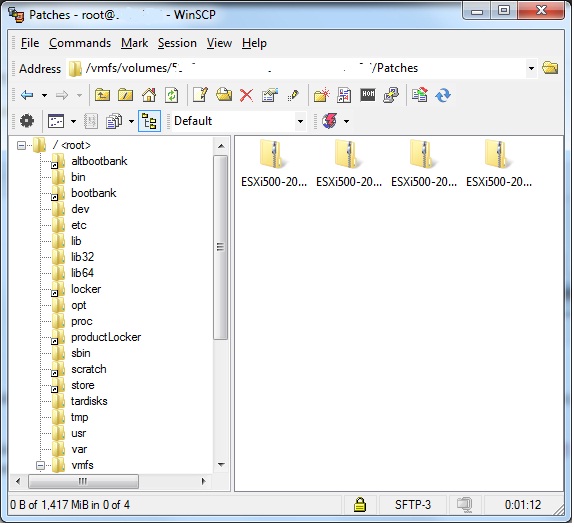The width and height of the screenshot is (574, 527).
Task: Click the Synchronize directories icon
Action: 420,95
